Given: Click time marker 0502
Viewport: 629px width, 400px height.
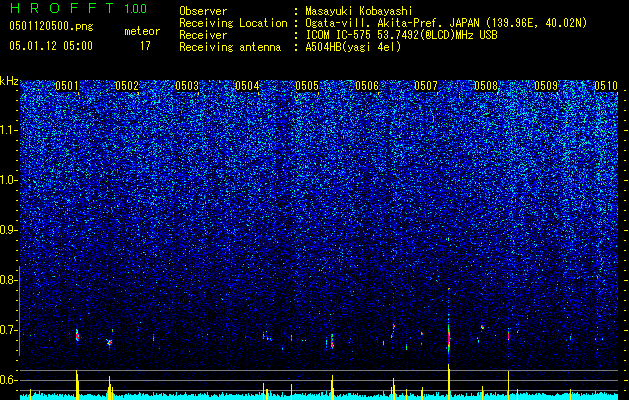Looking at the screenshot, I should 127,86.
